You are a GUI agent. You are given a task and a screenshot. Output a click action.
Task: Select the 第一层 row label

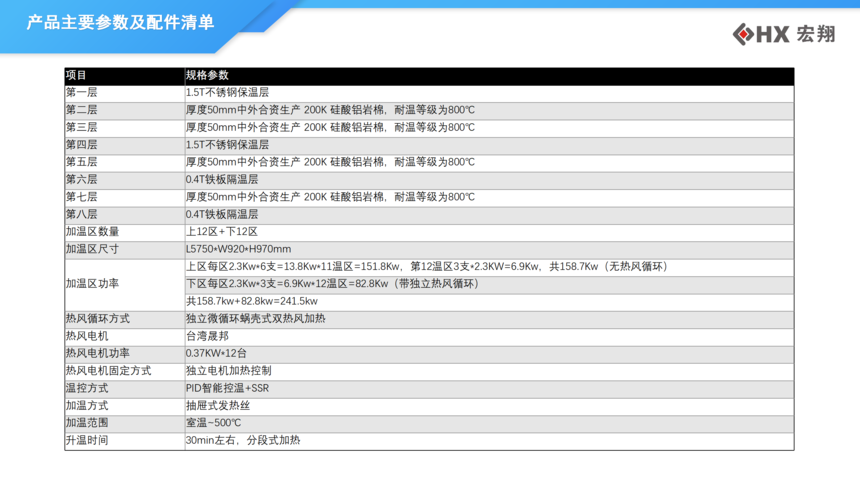click(82, 92)
